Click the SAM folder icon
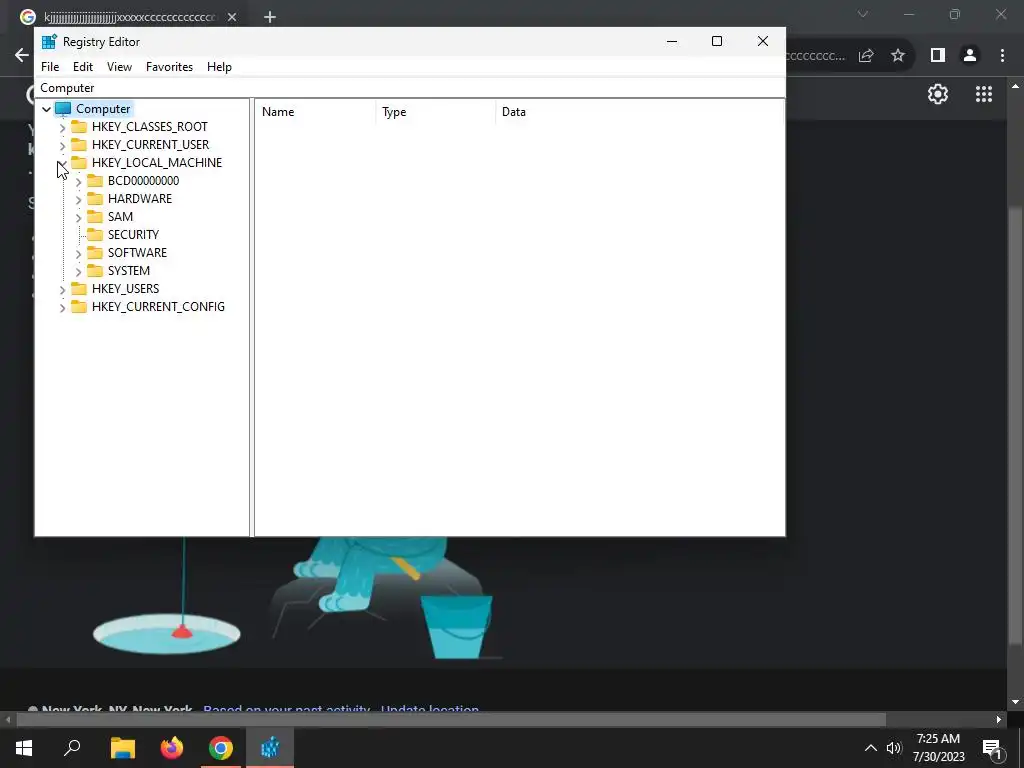1024x768 pixels. pyautogui.click(x=95, y=217)
